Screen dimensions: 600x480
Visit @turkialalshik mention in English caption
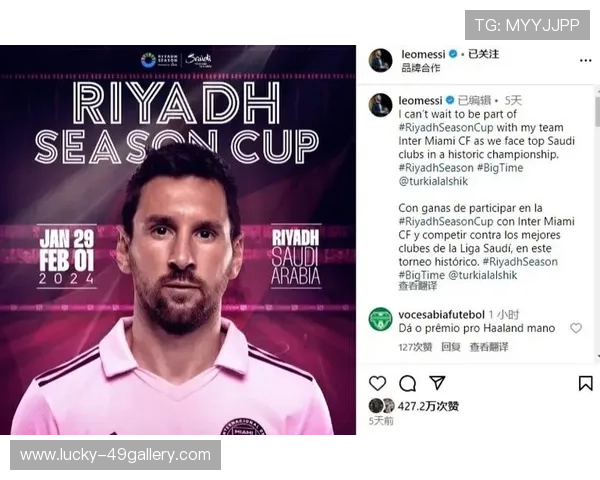pyautogui.click(x=433, y=181)
